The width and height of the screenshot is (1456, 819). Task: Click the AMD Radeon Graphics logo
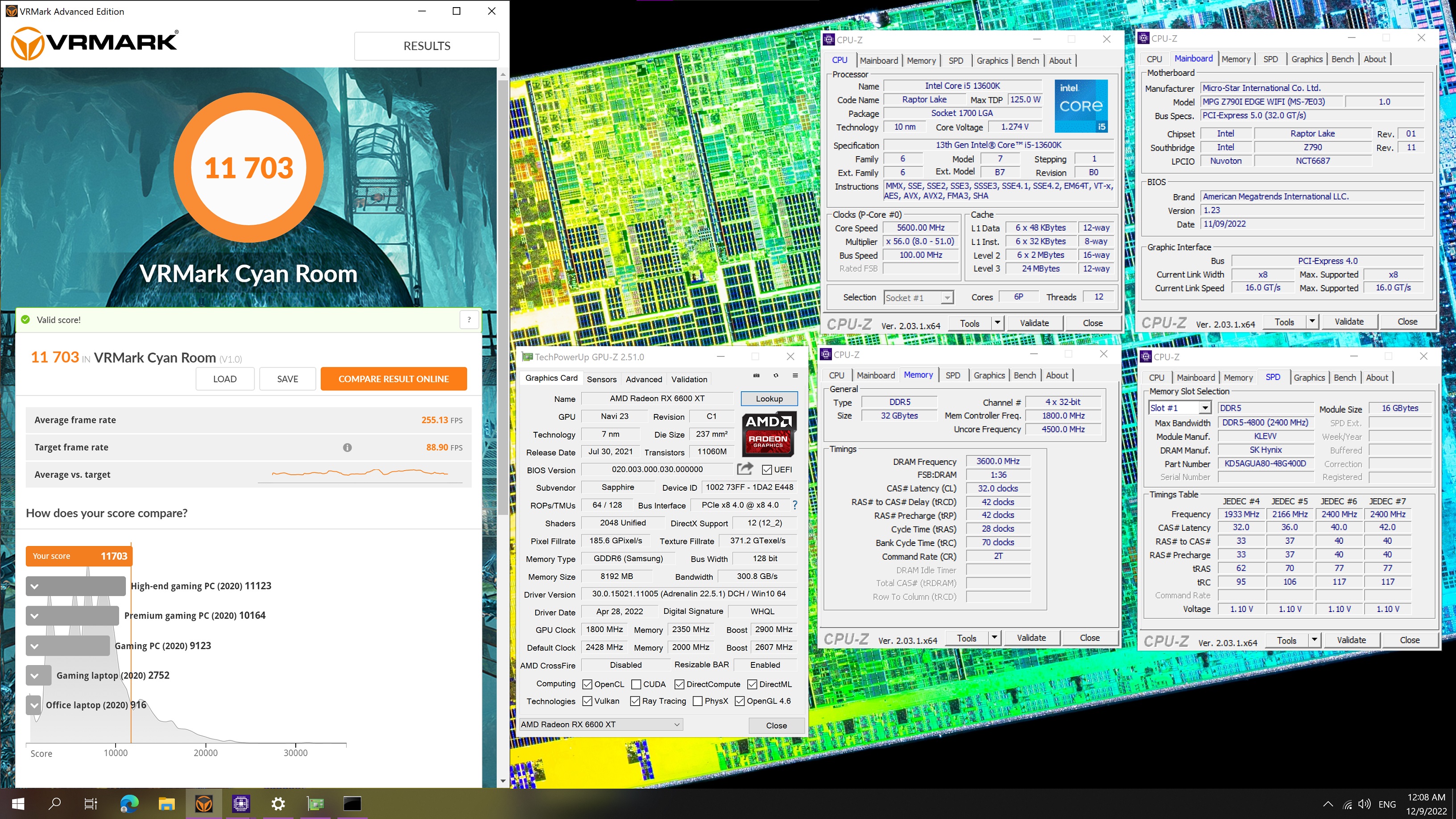[x=769, y=434]
